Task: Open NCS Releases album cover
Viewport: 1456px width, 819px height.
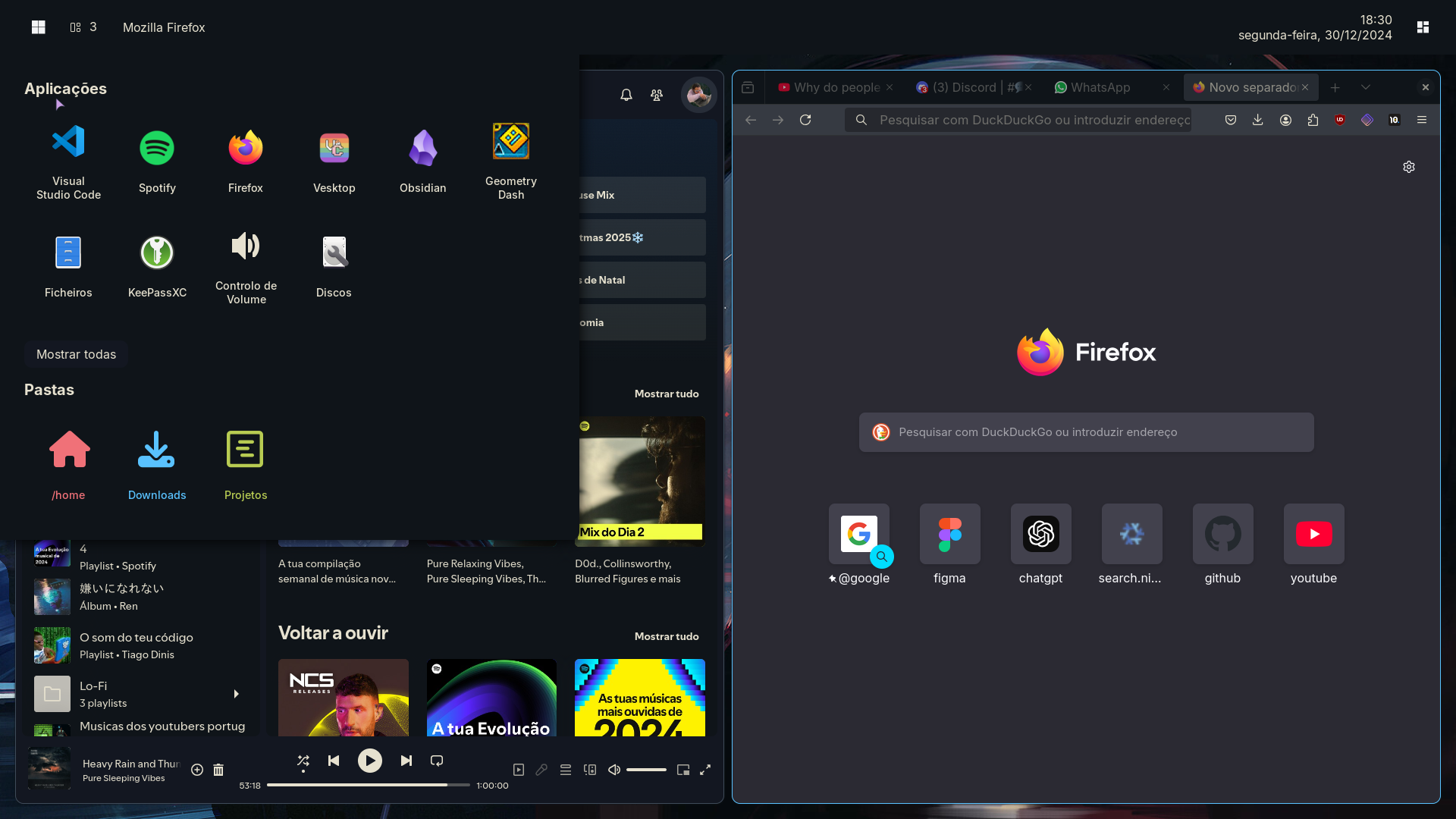Action: pos(344,698)
